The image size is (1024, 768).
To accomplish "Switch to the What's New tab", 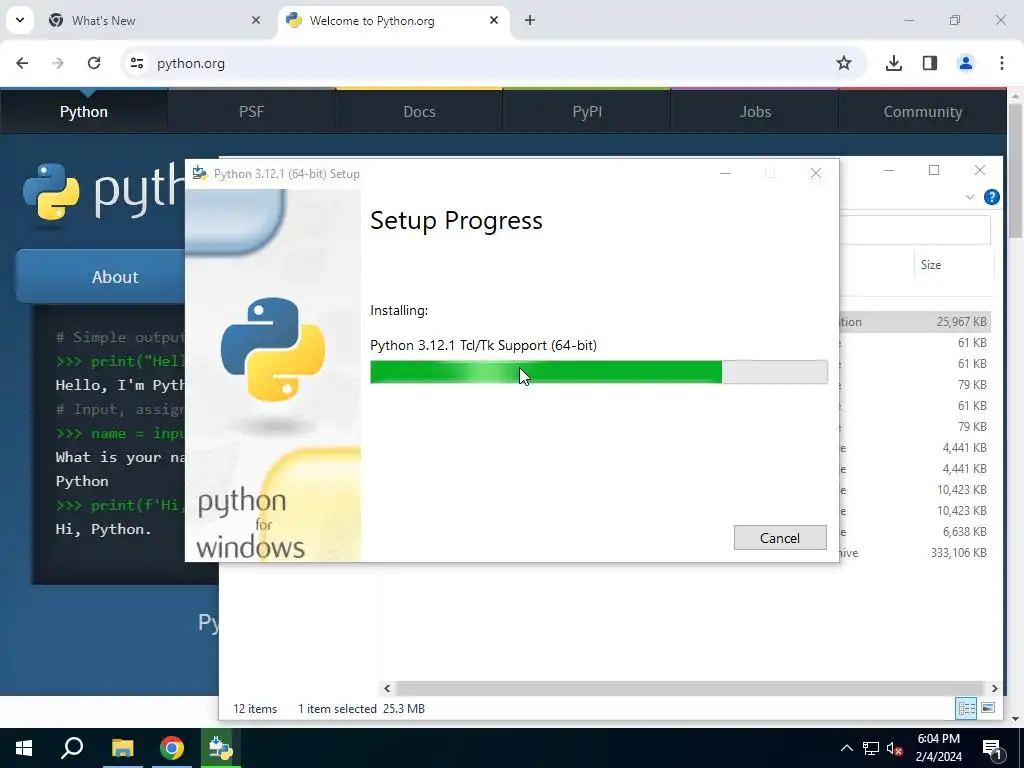I will click(153, 20).
